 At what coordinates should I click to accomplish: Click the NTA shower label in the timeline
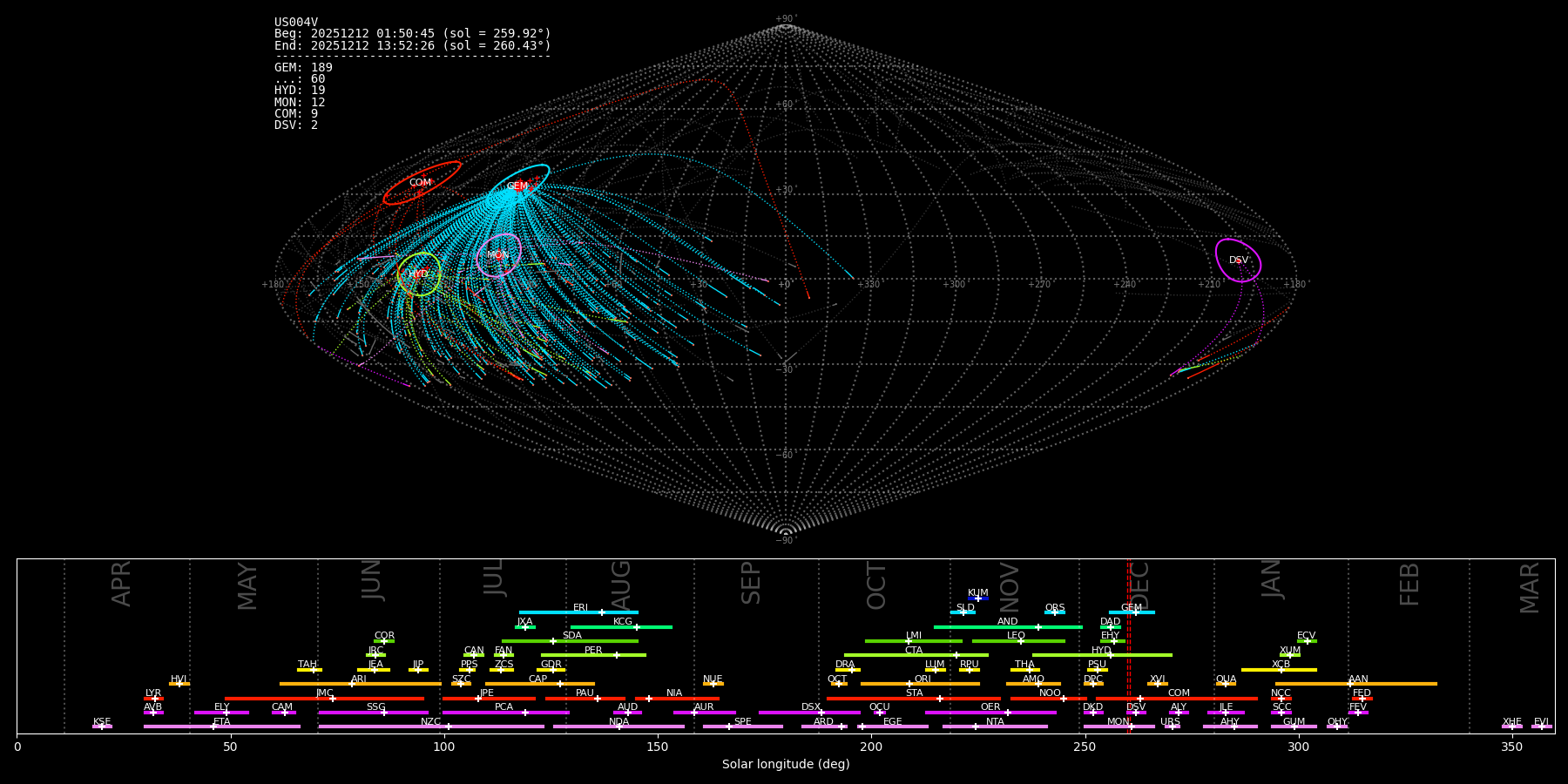[x=995, y=722]
